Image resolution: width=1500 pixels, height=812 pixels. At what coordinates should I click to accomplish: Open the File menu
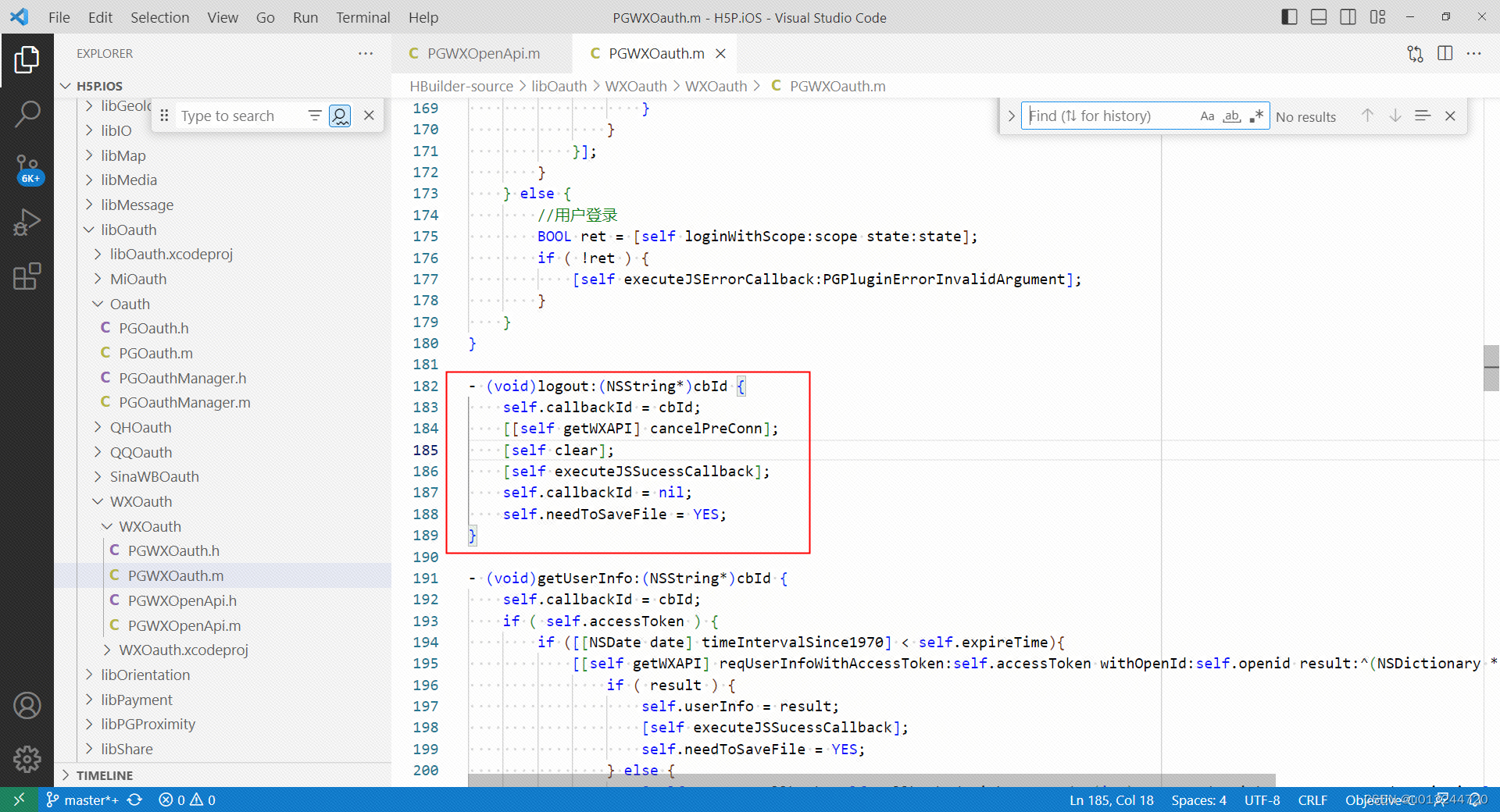click(59, 17)
